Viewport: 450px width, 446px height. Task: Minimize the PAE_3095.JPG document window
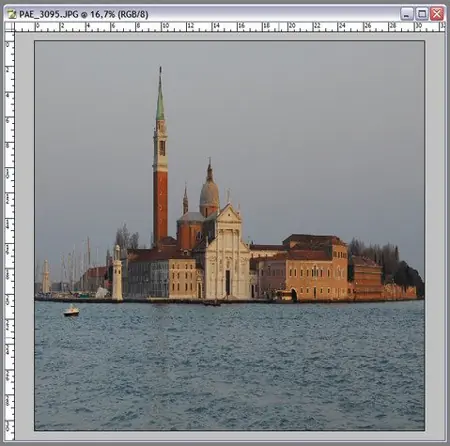click(407, 14)
